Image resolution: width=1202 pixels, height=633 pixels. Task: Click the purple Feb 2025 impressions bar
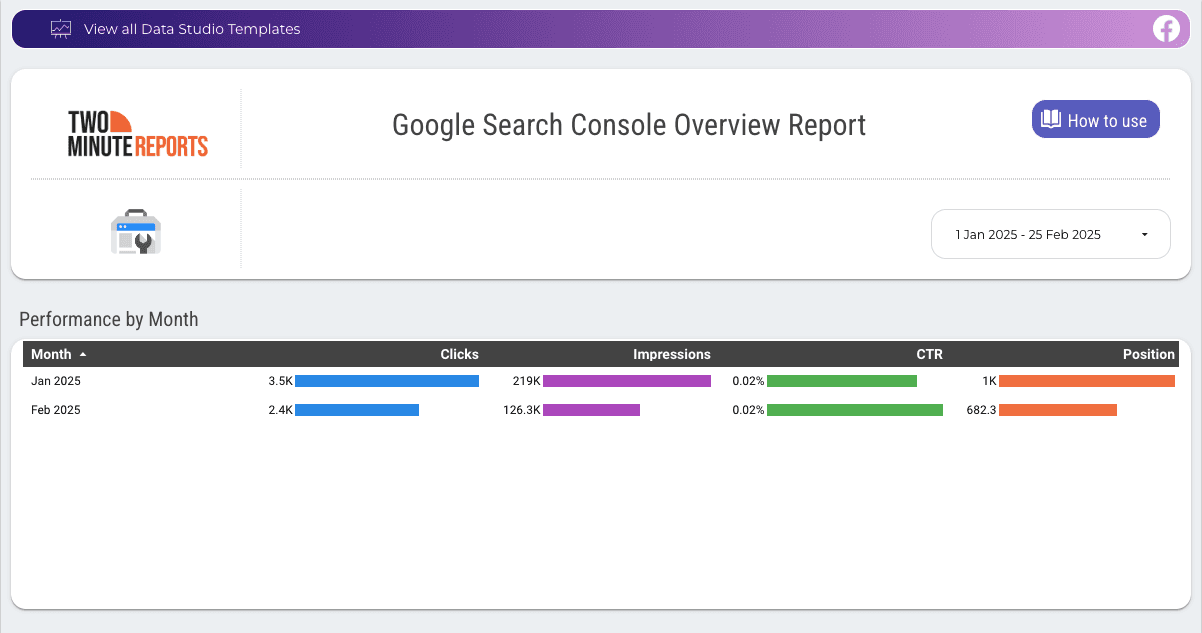point(591,410)
